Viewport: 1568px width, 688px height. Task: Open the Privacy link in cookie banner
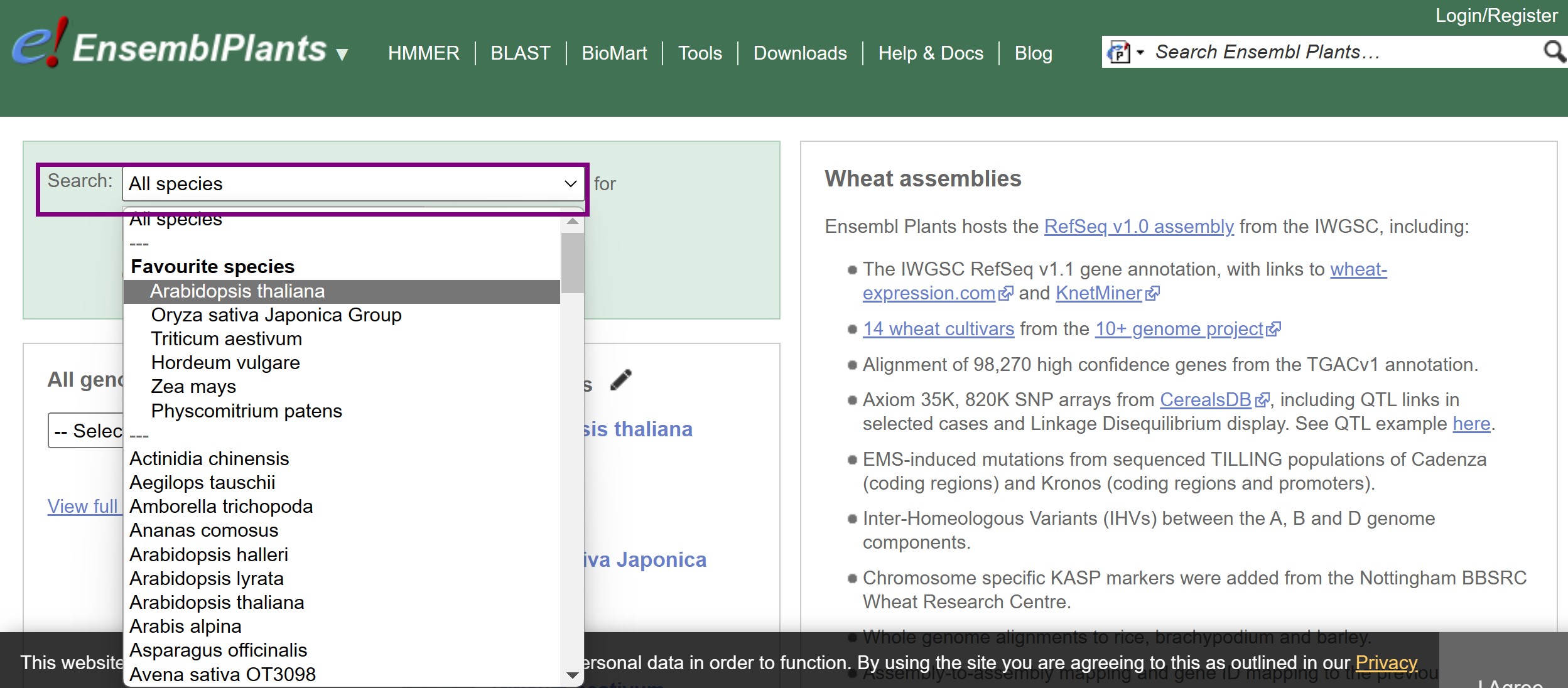1387,663
